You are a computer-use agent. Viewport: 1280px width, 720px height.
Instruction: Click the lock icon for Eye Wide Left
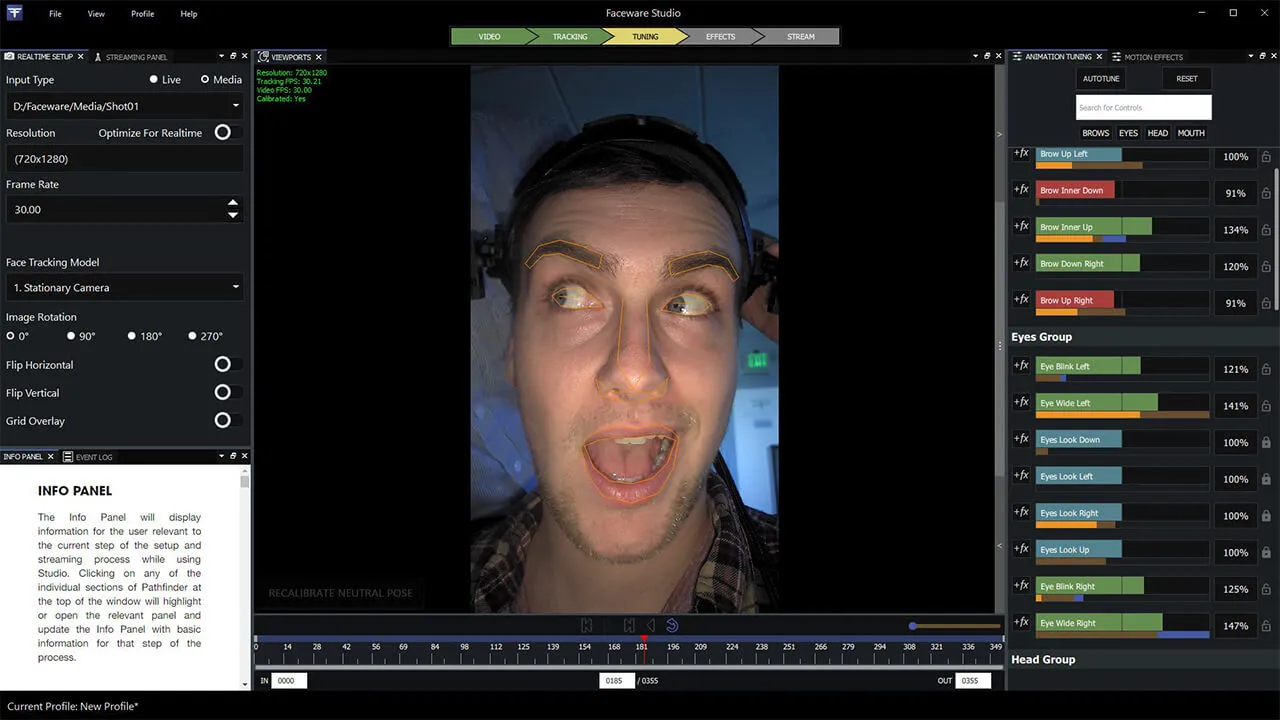[x=1266, y=406]
